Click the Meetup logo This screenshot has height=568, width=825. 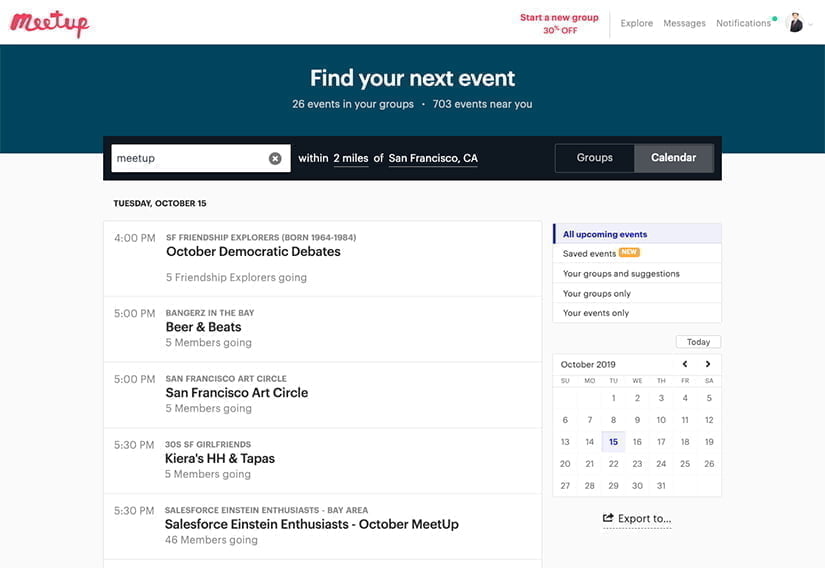tap(49, 23)
